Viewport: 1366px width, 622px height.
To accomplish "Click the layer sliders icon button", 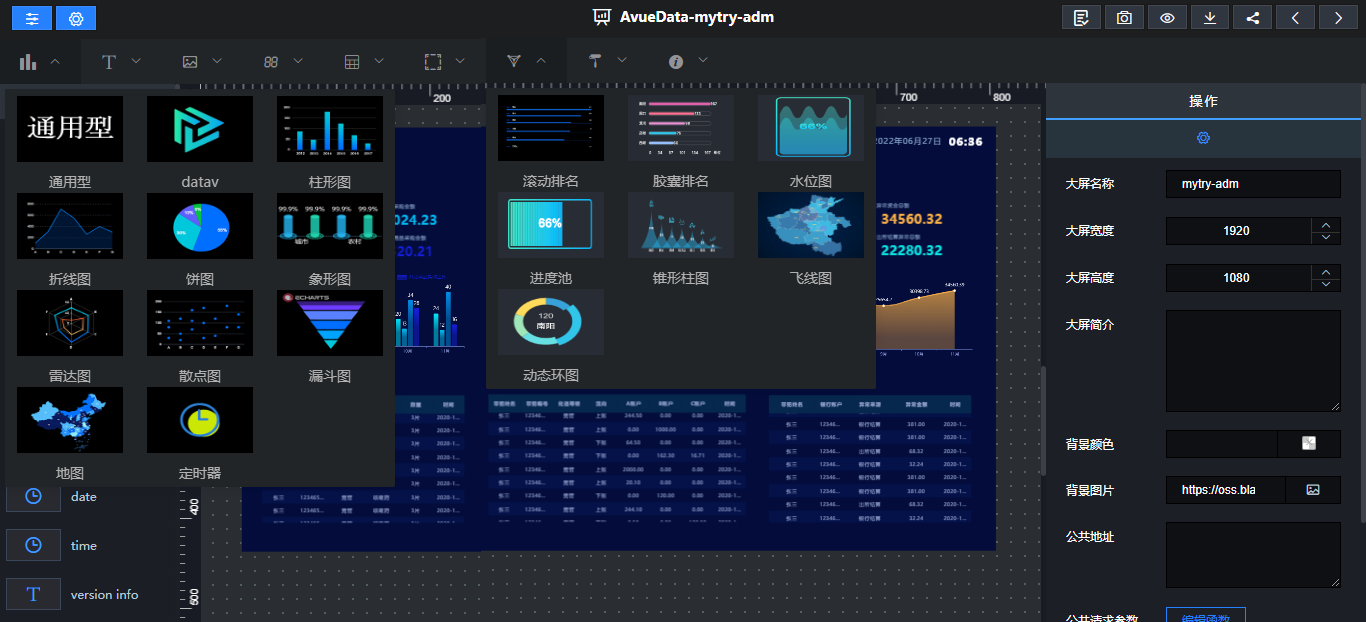I will 32,18.
